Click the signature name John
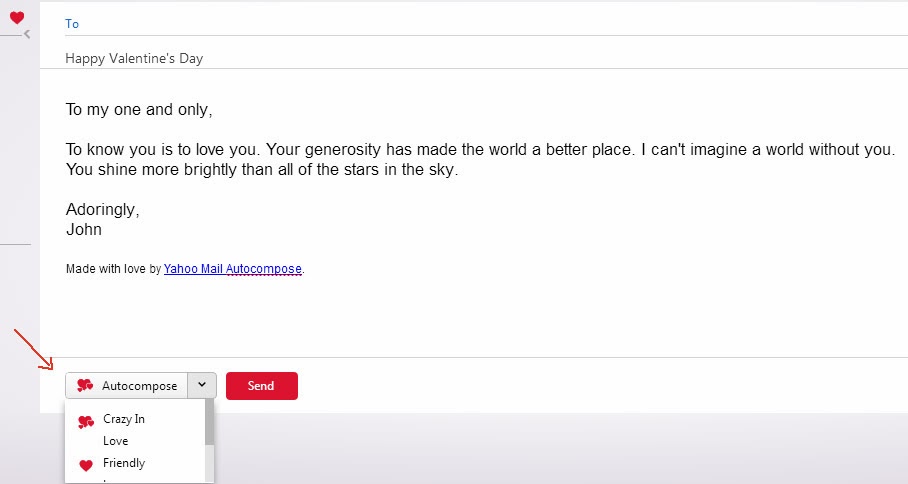The height and width of the screenshot is (484, 908). (84, 229)
